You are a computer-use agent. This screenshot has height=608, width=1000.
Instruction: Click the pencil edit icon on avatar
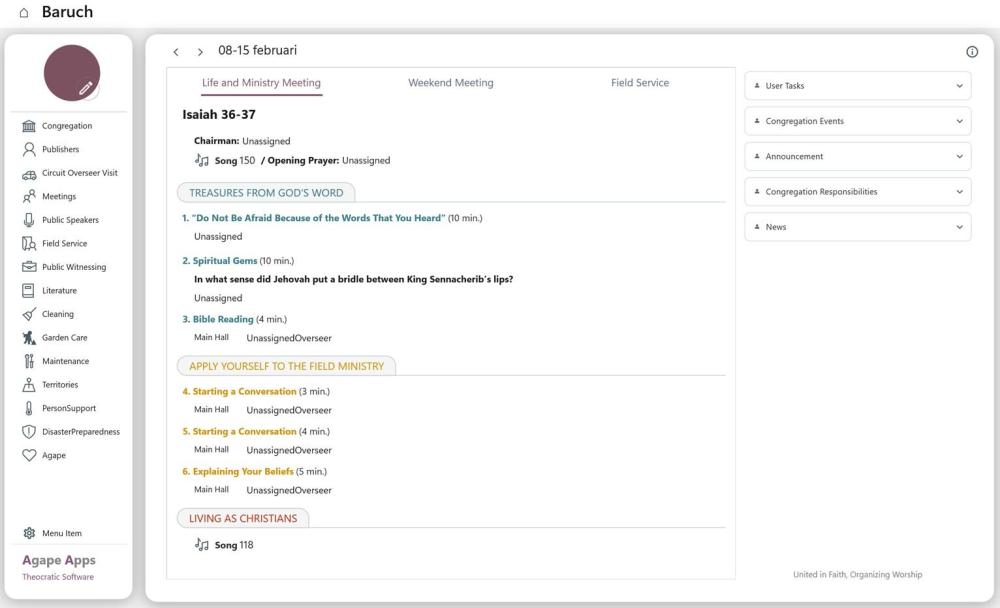87,88
